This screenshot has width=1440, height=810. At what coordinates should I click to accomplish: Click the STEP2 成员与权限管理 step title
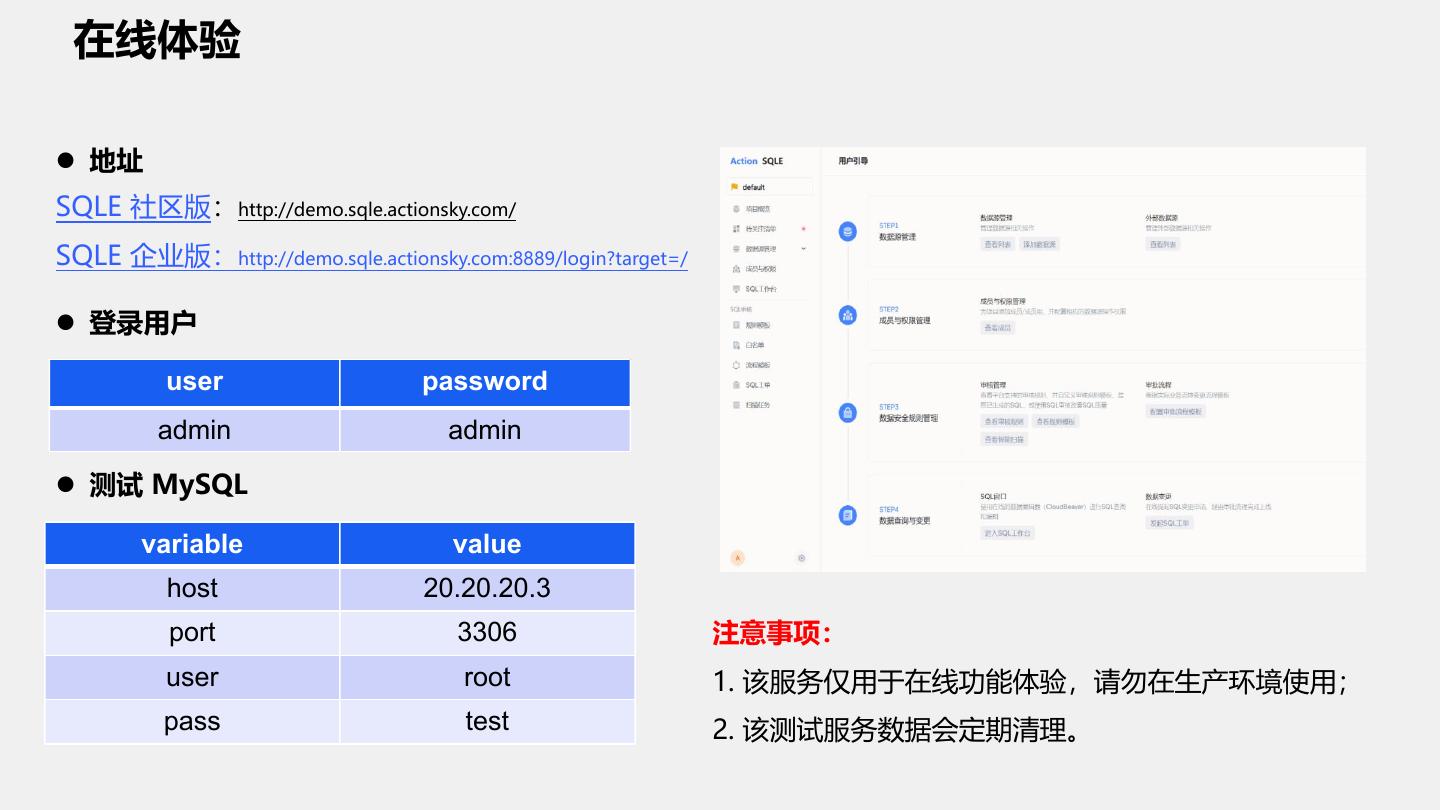tap(905, 321)
